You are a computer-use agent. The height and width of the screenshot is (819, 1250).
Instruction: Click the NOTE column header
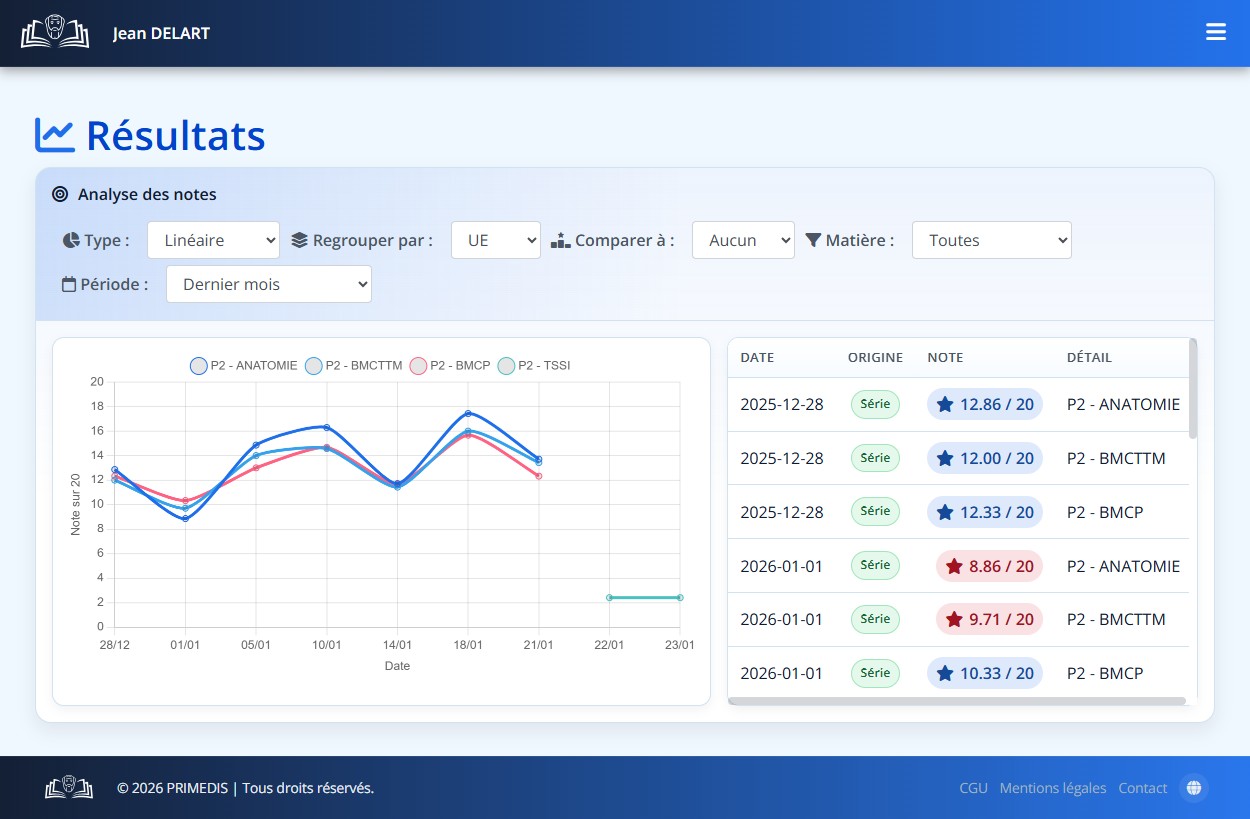(945, 357)
